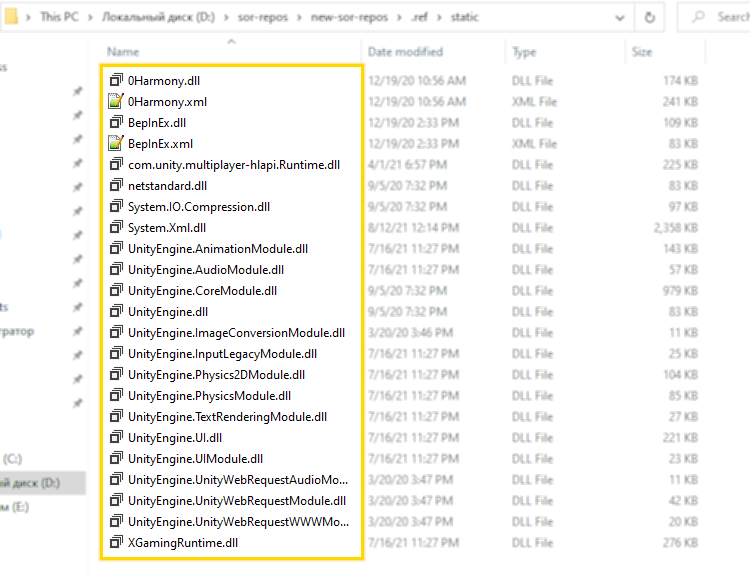
Task: Click the System.Xml.dll file icon
Action: click(116, 227)
